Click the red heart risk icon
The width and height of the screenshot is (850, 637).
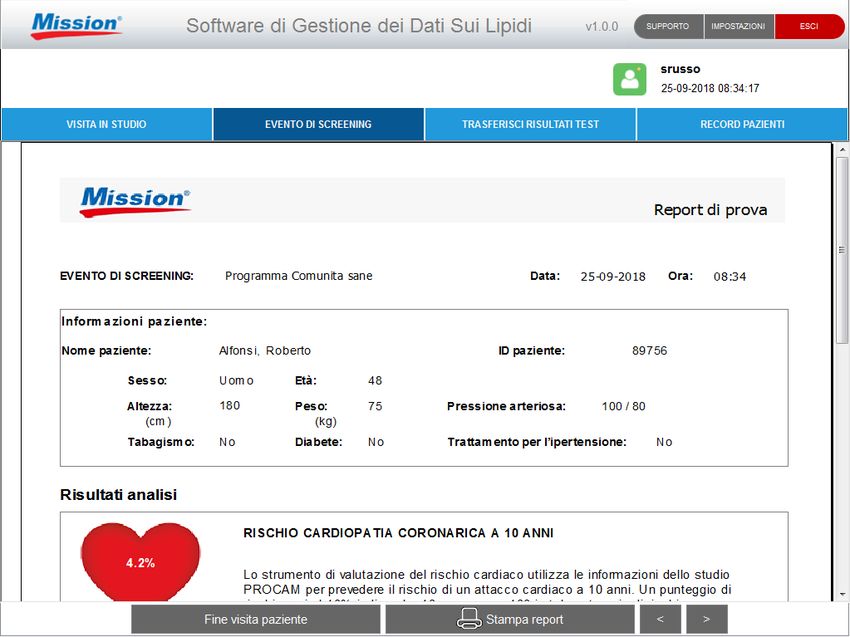point(140,563)
